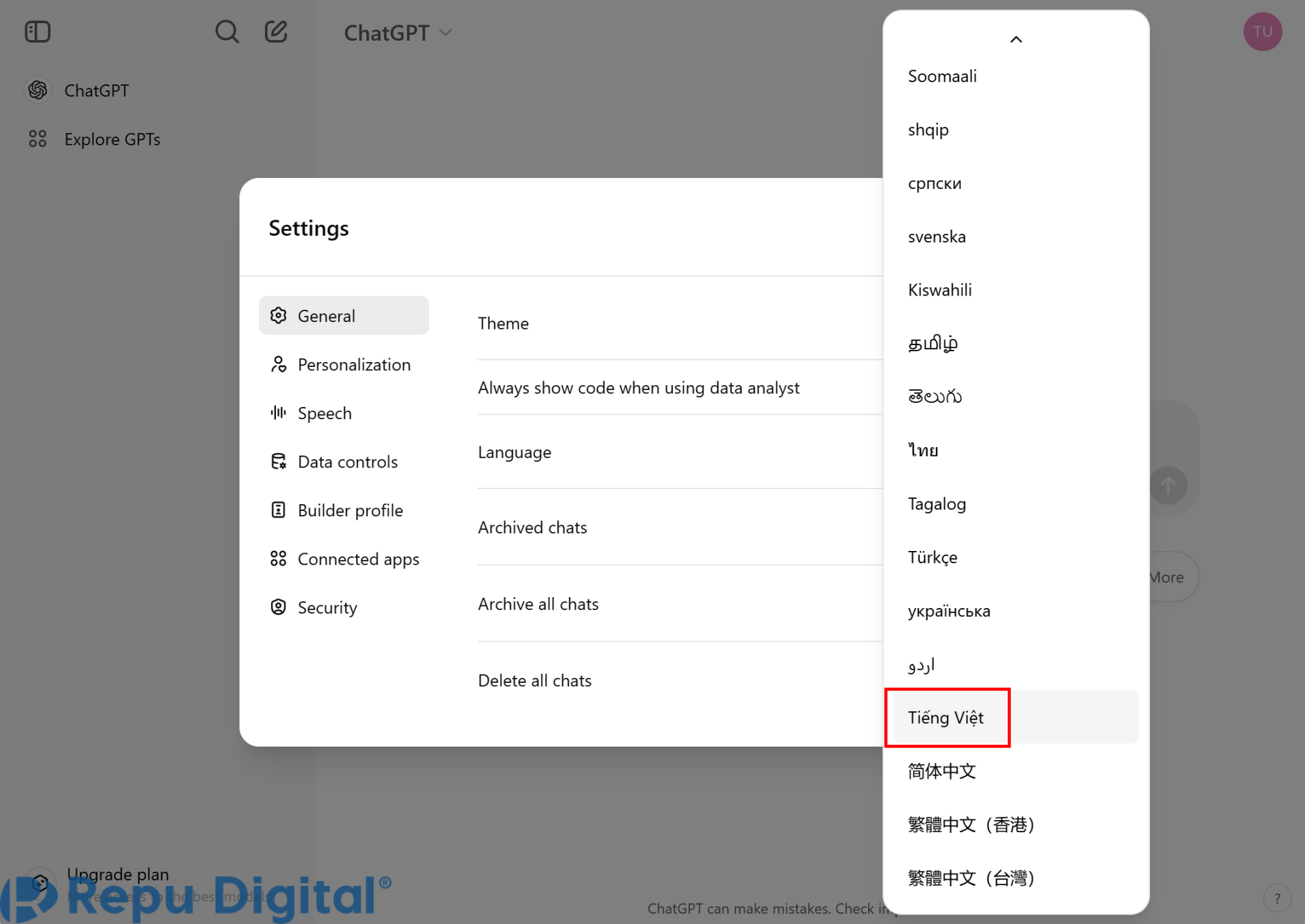
Task: Open the TU profile avatar
Action: 1262,31
